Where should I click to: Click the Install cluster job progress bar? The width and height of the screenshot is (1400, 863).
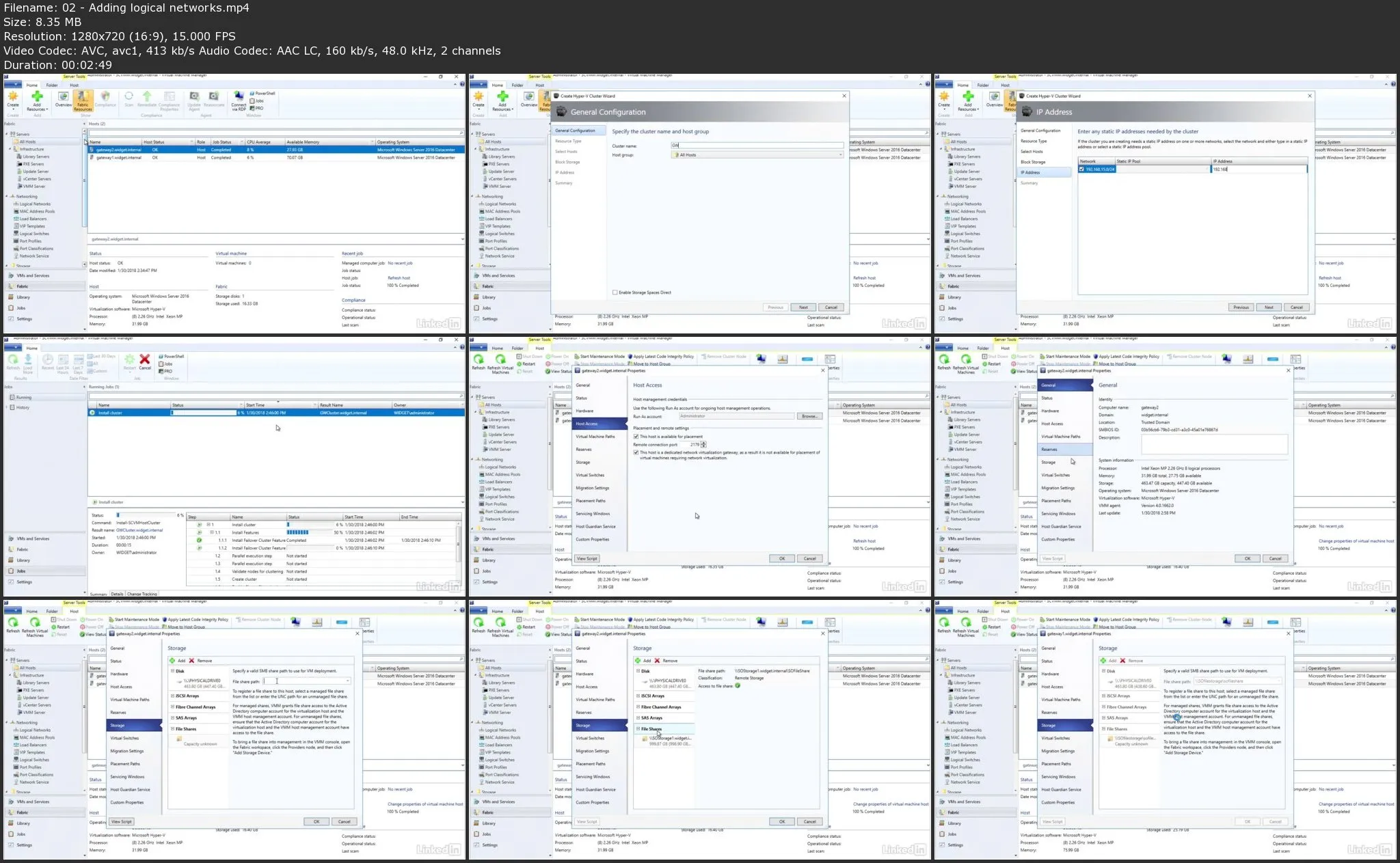coord(204,413)
